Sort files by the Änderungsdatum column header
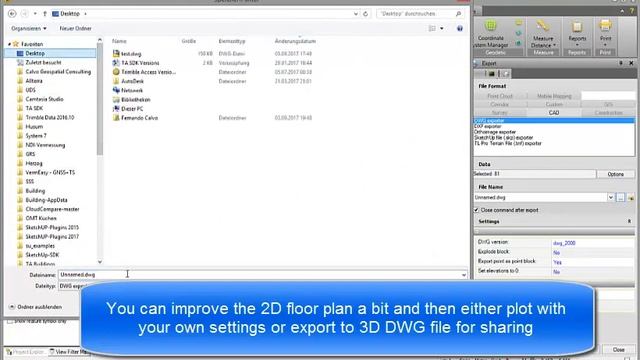This screenshot has width=640, height=360. pyautogui.click(x=295, y=41)
